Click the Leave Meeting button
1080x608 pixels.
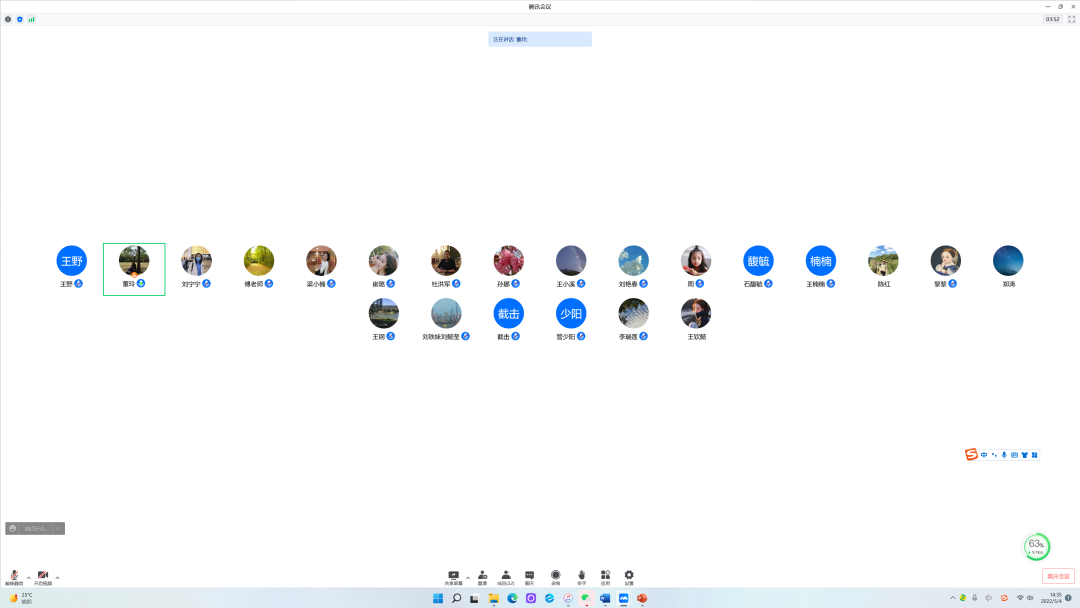click(1058, 576)
